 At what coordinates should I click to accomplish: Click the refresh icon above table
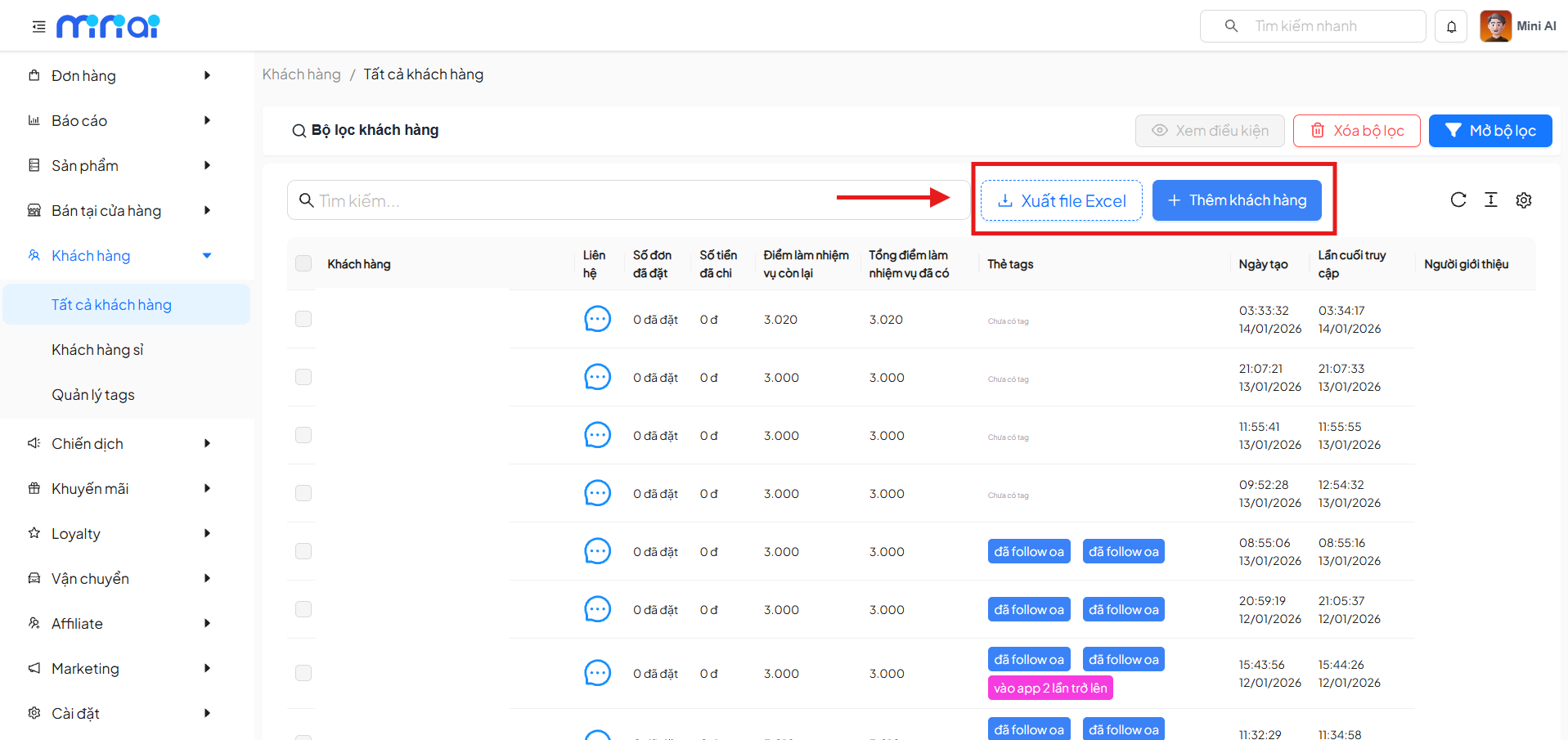click(1458, 200)
